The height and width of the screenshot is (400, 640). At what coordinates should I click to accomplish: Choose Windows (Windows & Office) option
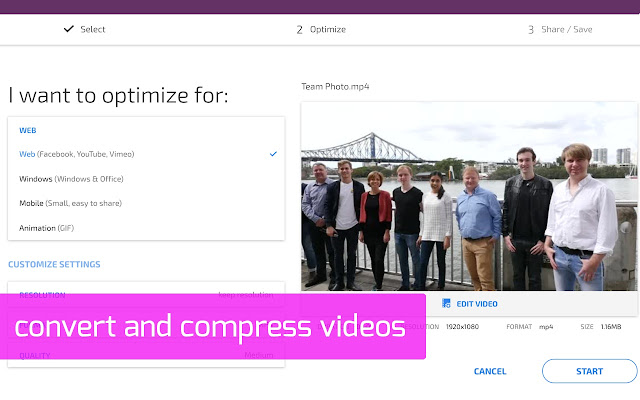click(146, 179)
